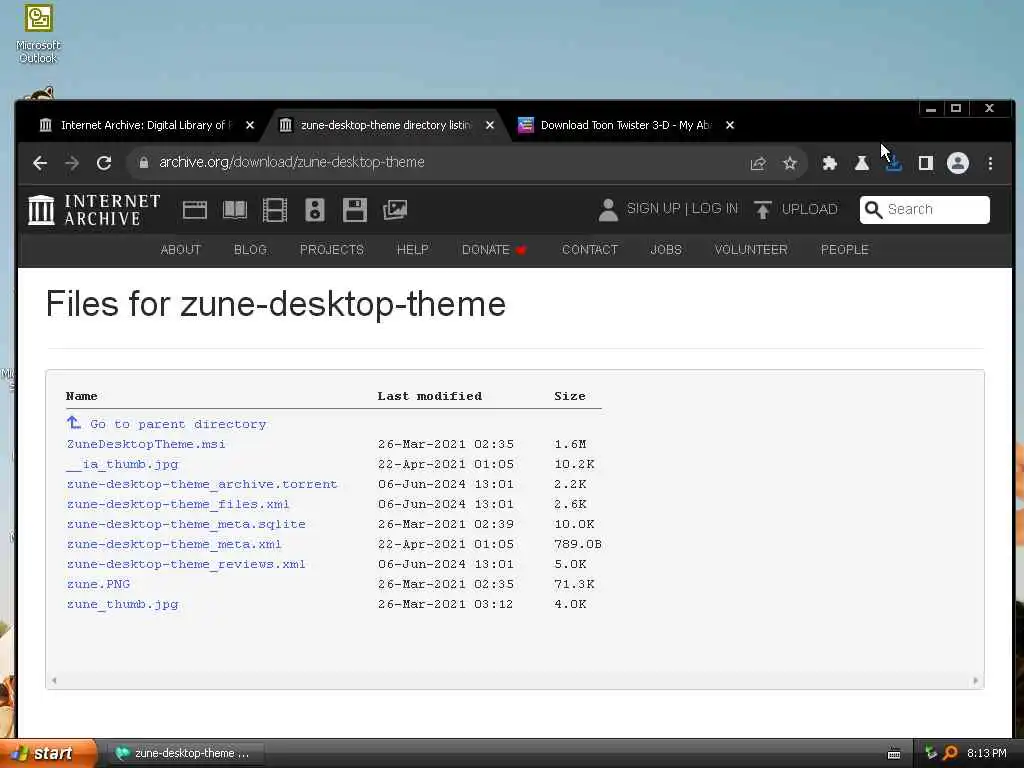Show browser downloads

coord(893,163)
